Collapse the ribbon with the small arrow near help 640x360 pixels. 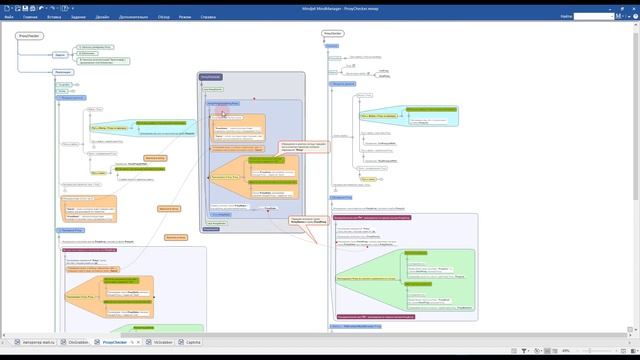pos(629,17)
